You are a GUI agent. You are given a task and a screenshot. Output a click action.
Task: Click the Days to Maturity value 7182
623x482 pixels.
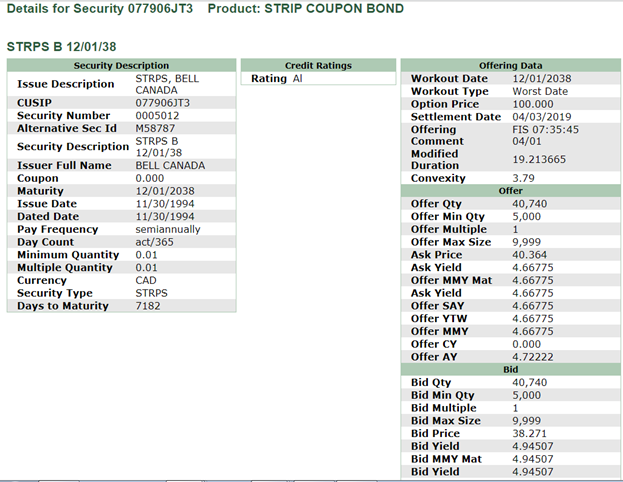pos(148,306)
